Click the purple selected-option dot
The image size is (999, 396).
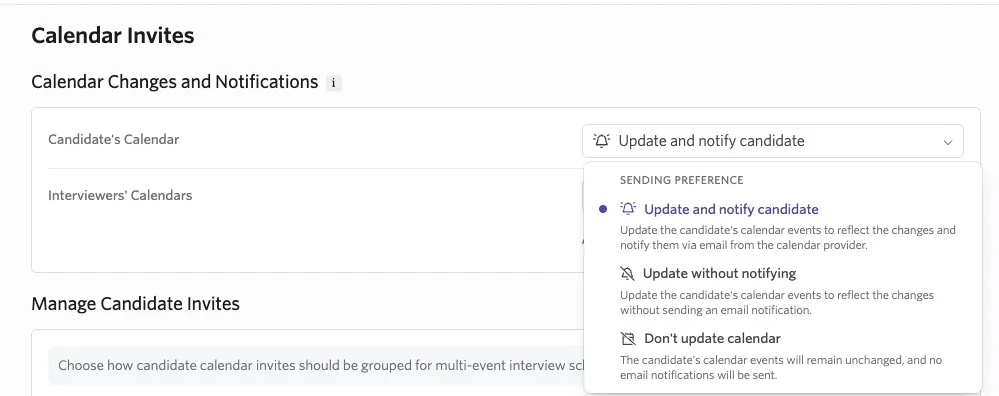603,209
